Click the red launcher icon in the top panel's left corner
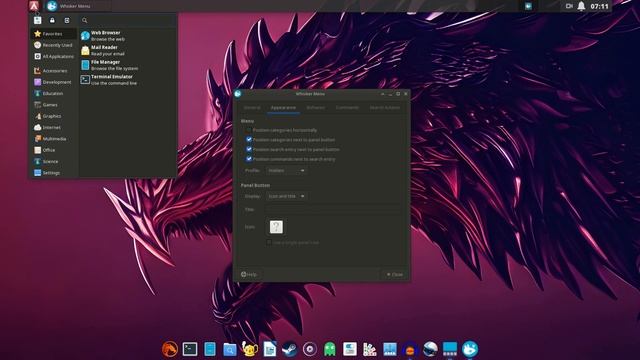 pyautogui.click(x=34, y=6)
